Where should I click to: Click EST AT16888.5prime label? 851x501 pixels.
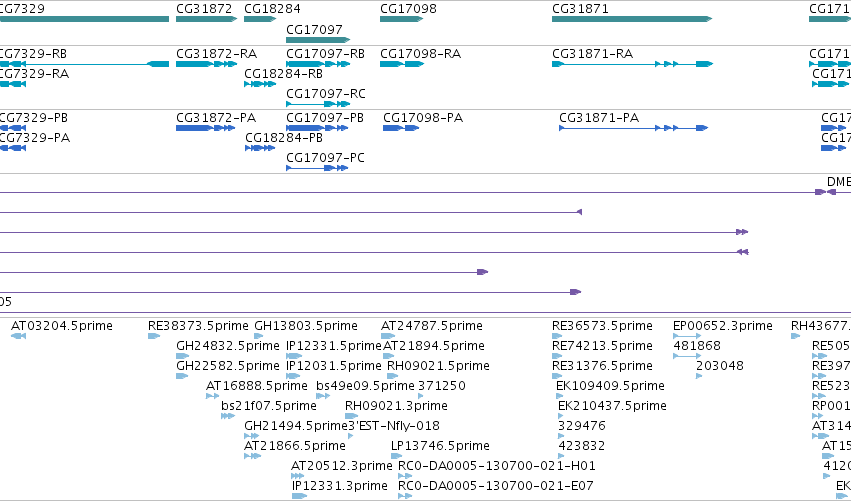257,386
